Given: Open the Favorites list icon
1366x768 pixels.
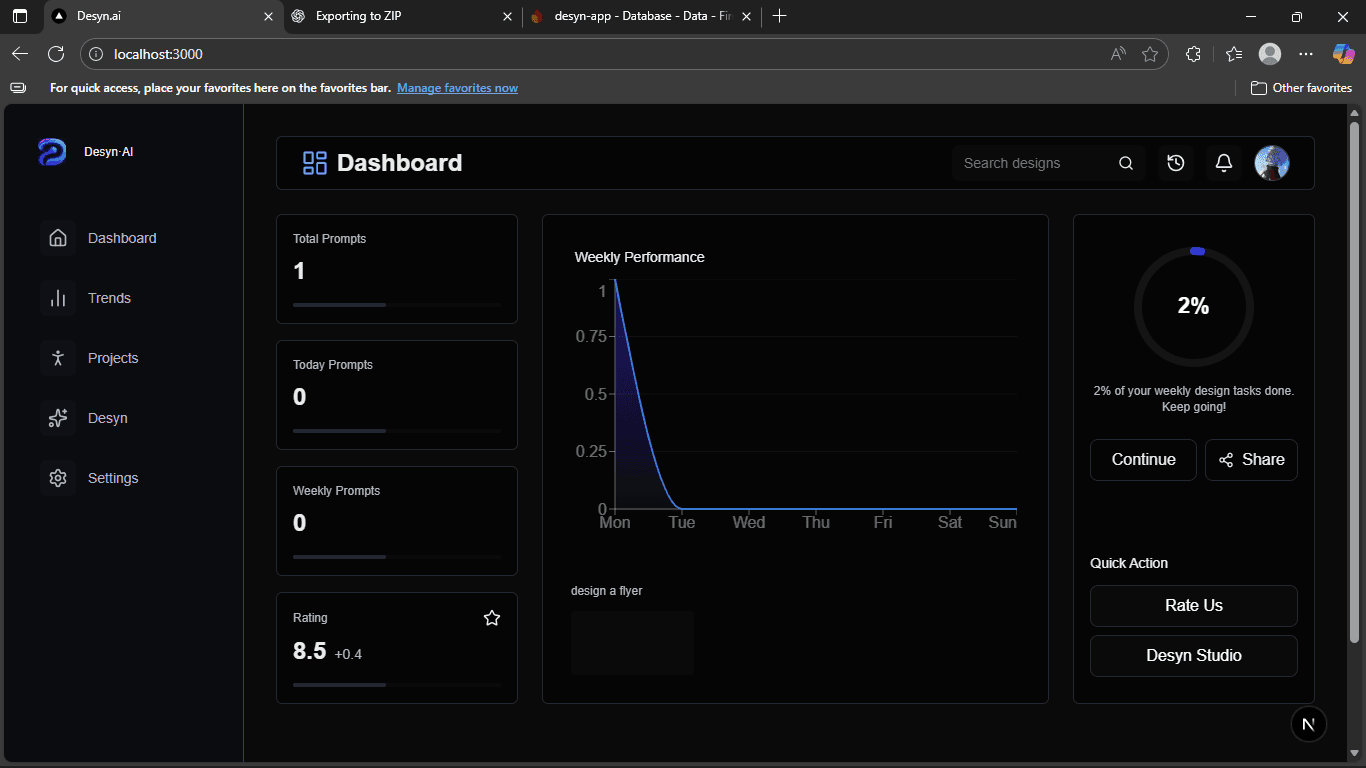Looking at the screenshot, I should tap(1234, 54).
